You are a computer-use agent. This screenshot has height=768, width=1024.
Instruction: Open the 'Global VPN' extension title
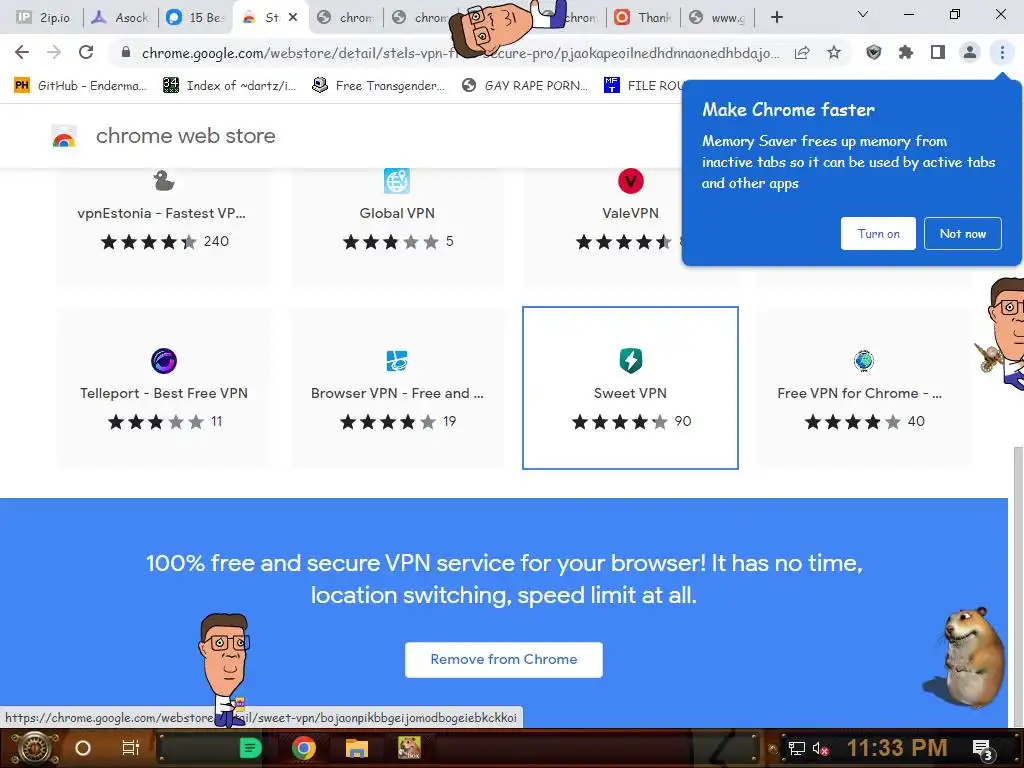tap(396, 213)
